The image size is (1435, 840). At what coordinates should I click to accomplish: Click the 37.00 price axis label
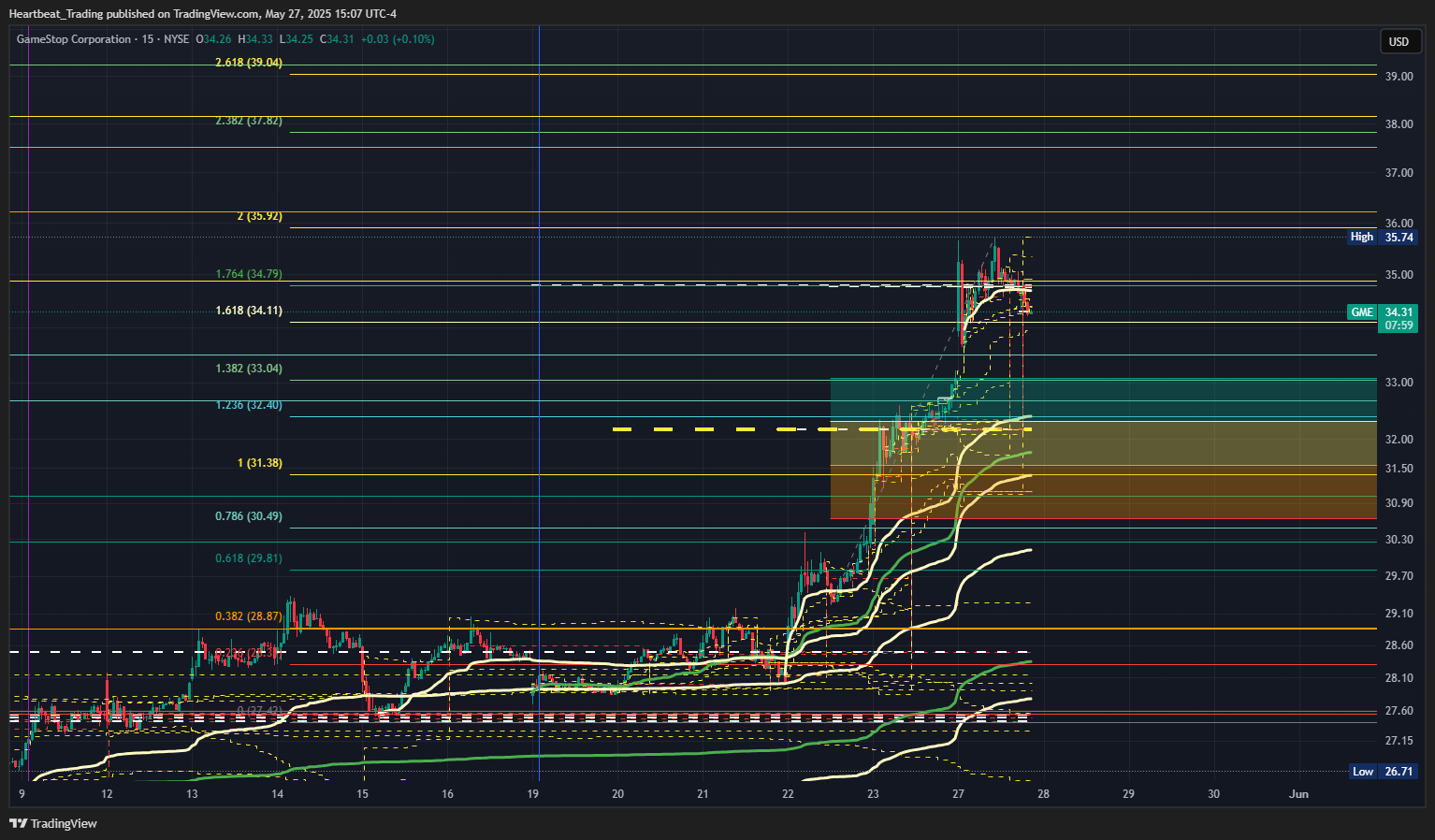(x=1399, y=173)
